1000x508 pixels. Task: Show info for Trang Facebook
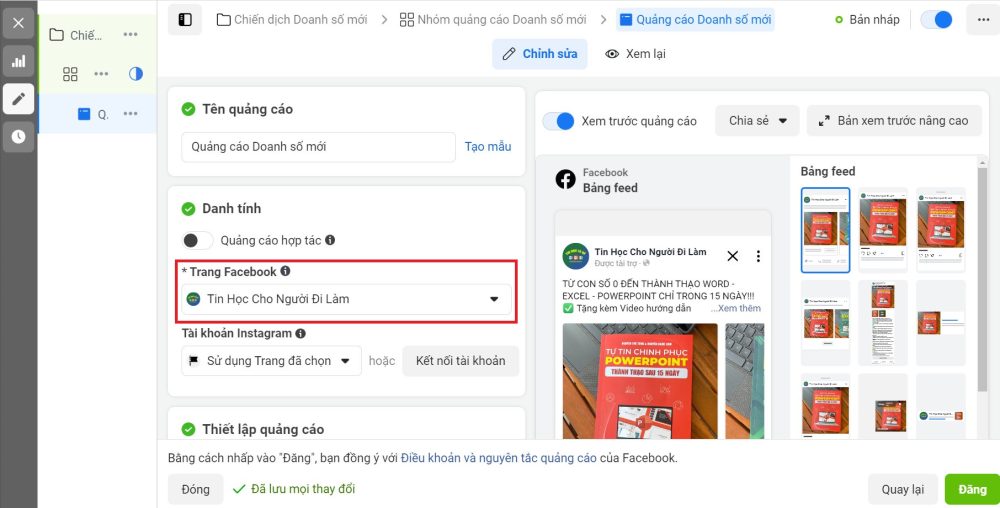[285, 271]
